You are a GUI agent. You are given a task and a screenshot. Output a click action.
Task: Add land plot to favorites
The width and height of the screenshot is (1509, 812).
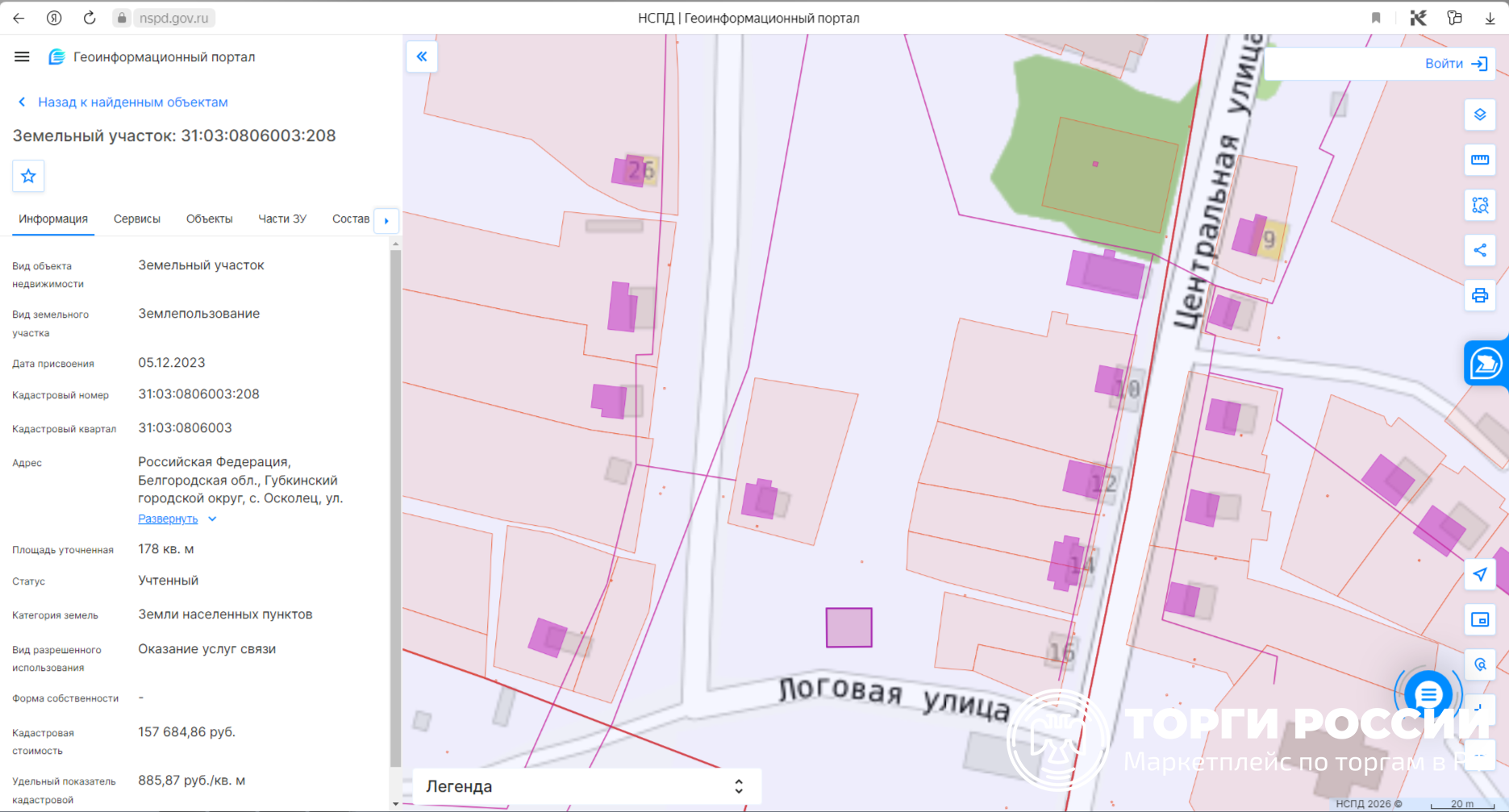pos(28,176)
